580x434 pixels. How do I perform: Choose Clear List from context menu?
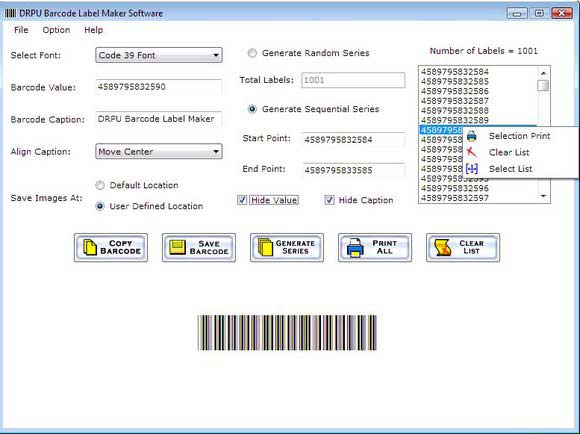point(520,152)
